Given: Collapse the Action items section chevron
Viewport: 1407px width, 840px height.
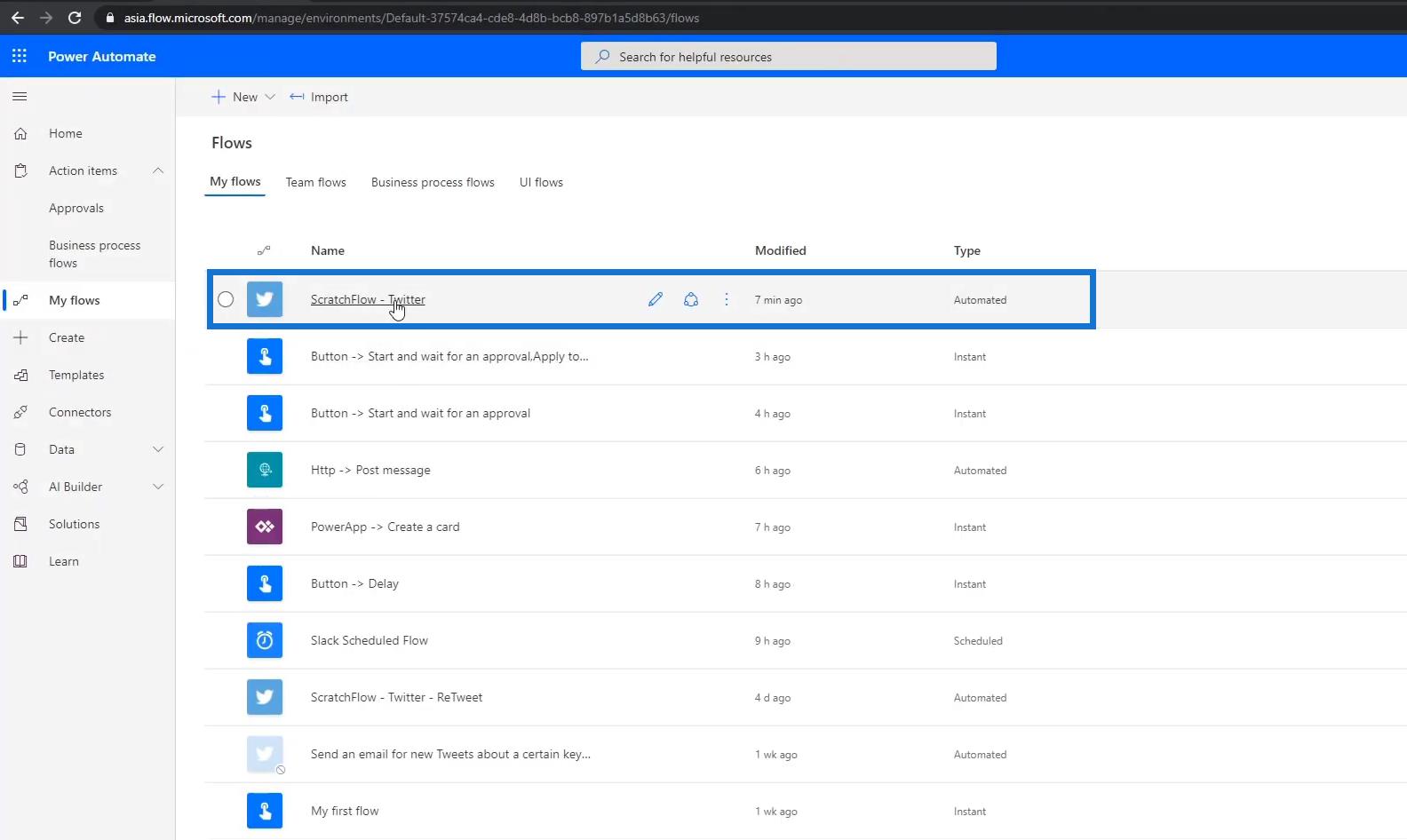Looking at the screenshot, I should 158,170.
